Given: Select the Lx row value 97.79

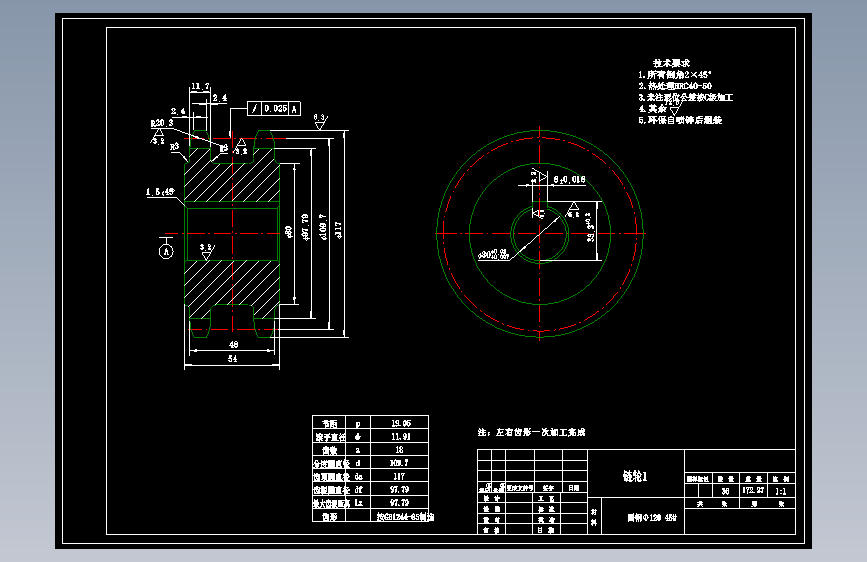Looking at the screenshot, I should (399, 503).
